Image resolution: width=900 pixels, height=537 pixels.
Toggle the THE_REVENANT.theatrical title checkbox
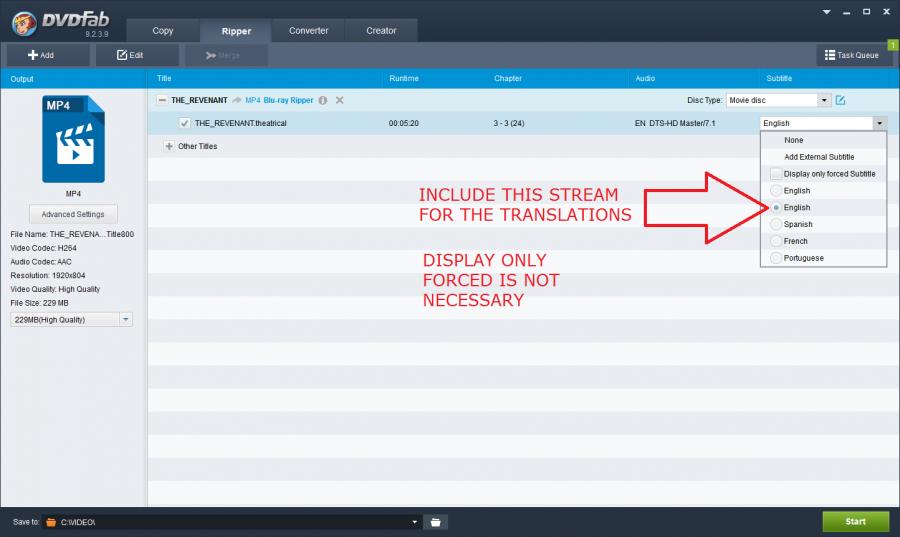pyautogui.click(x=184, y=123)
